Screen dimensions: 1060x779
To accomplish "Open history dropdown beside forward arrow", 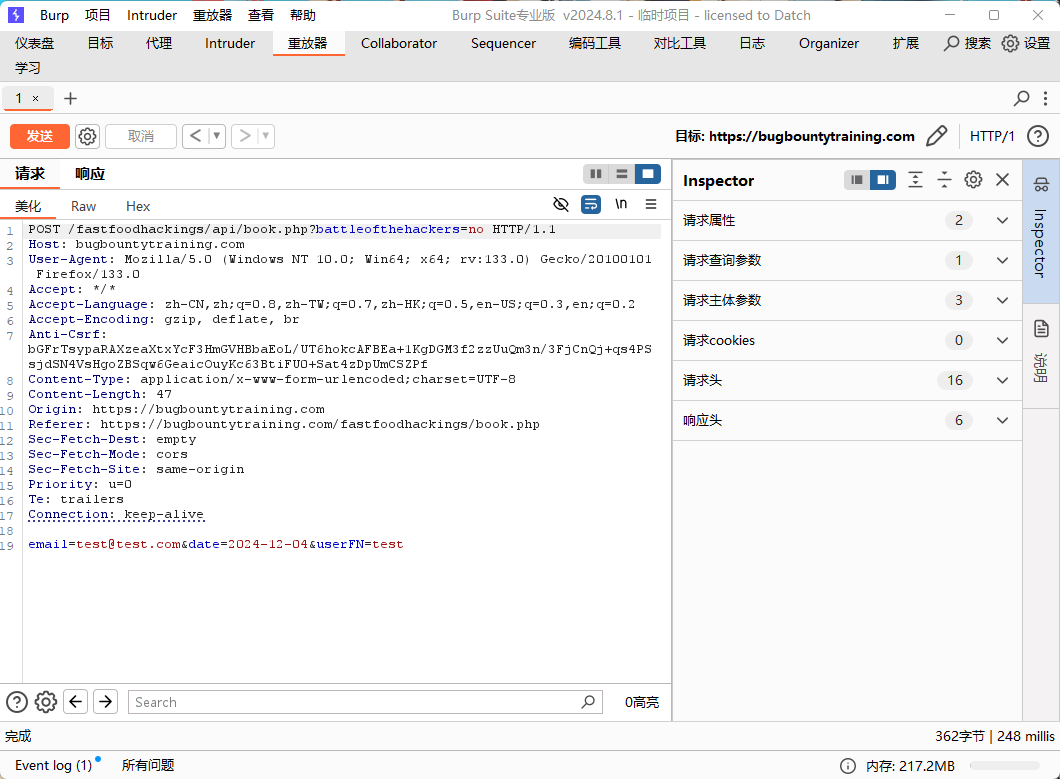I will coord(266,136).
